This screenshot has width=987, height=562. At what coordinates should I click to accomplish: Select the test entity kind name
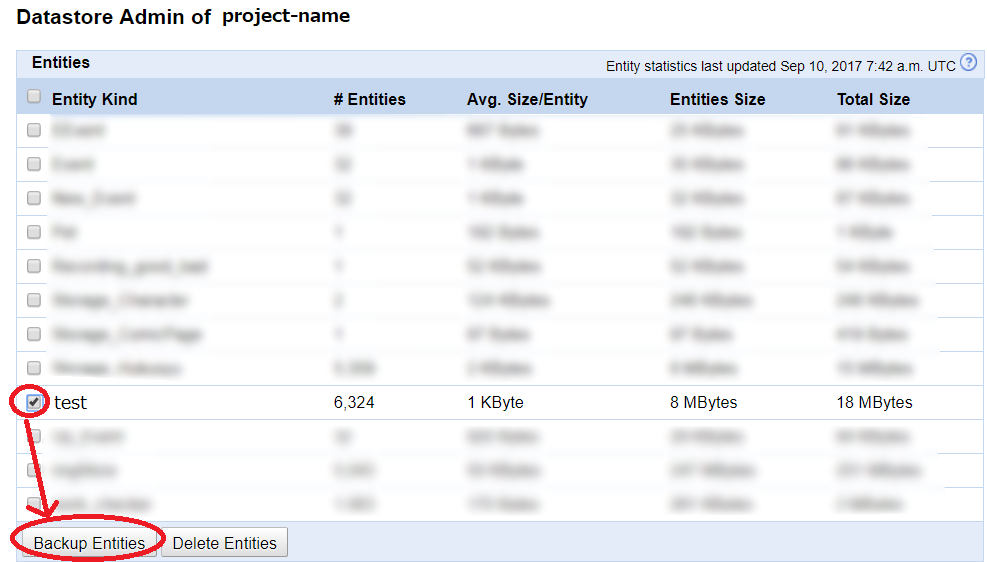70,403
